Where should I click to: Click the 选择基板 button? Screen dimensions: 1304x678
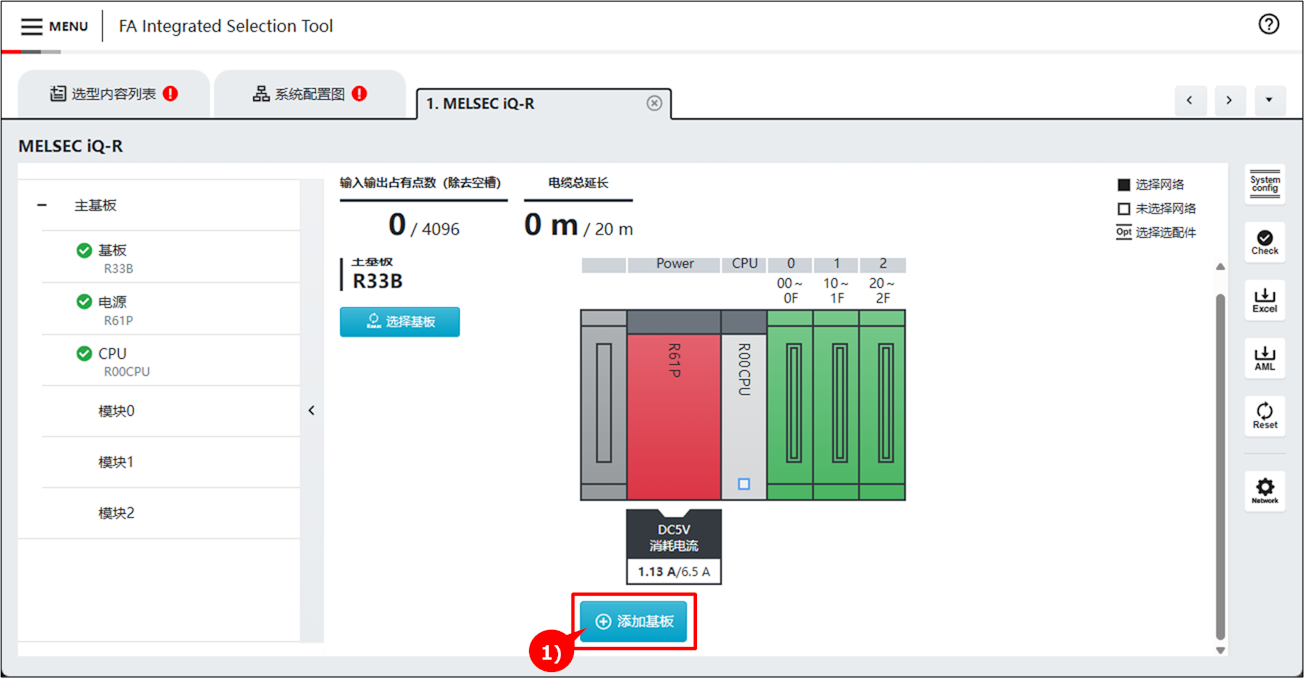point(400,322)
